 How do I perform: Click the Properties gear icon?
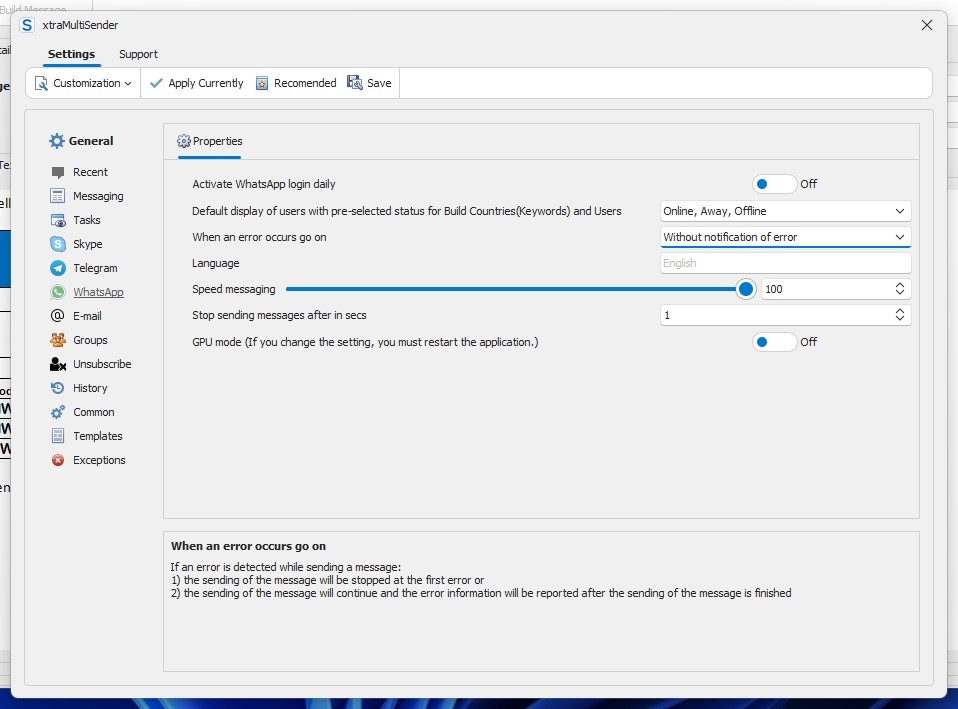tap(183, 141)
